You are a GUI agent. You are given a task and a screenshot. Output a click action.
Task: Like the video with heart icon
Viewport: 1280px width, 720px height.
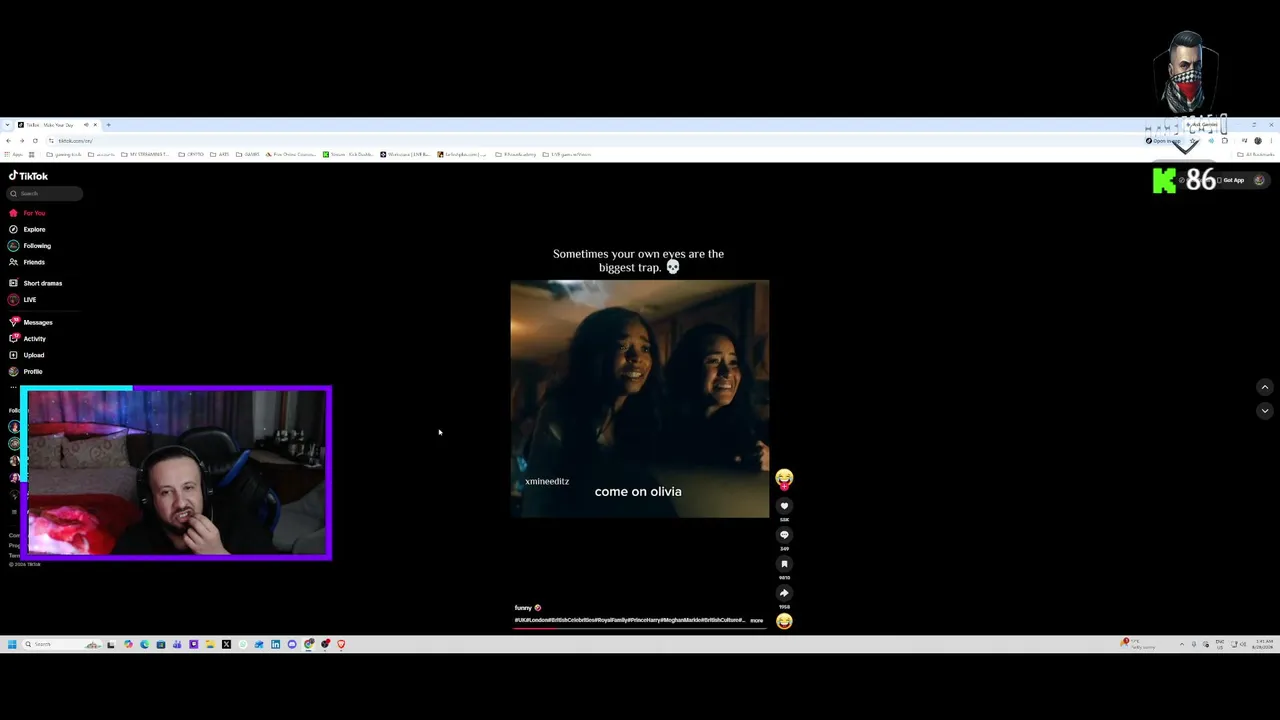pos(784,506)
